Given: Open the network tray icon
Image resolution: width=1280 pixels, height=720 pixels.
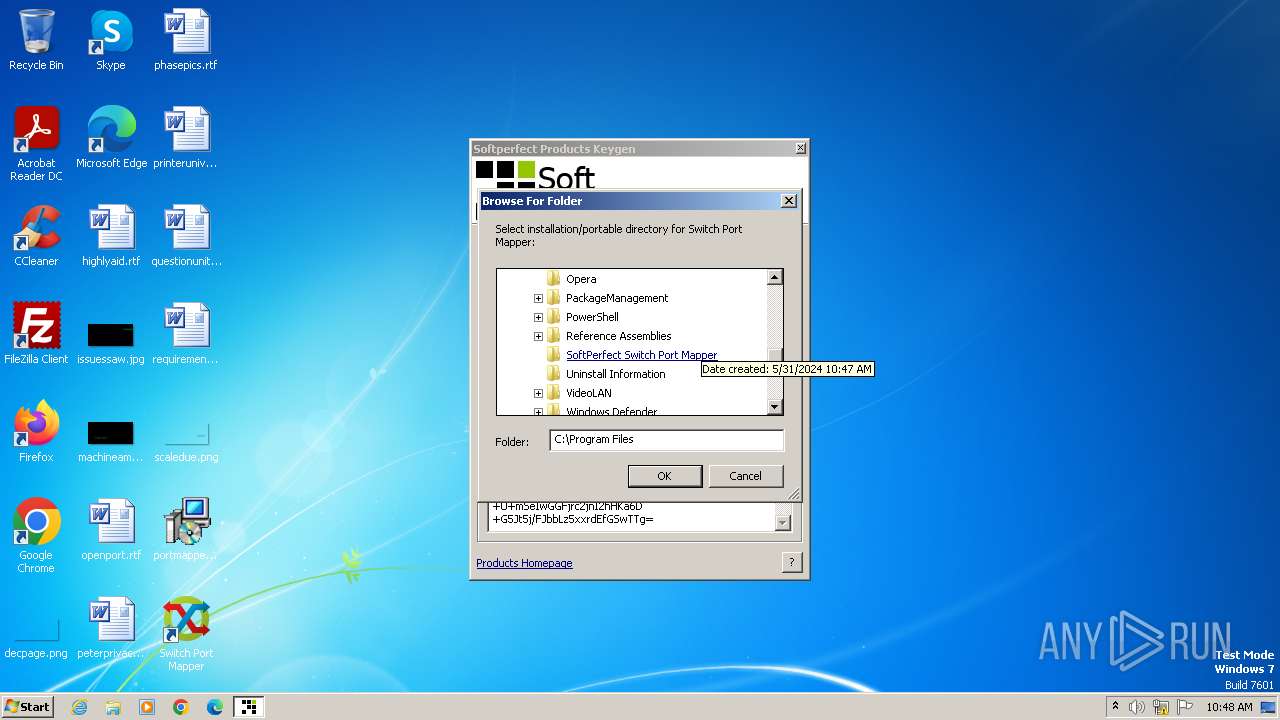Looking at the screenshot, I should click(x=1161, y=707).
